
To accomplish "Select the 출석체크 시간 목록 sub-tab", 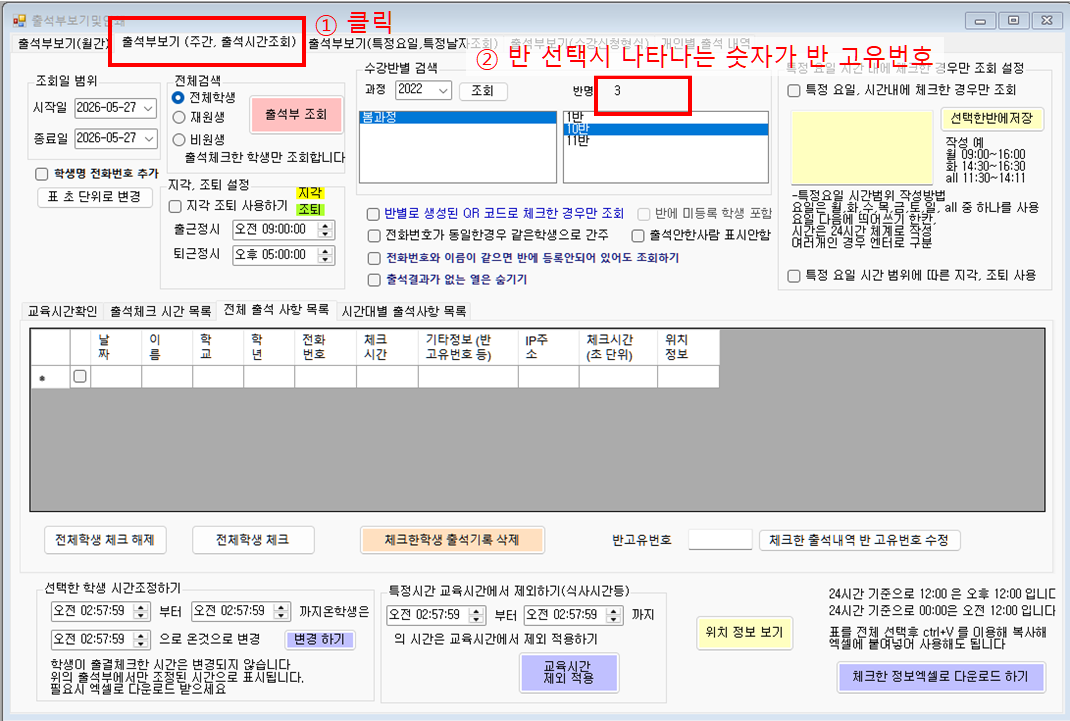I will click(x=160, y=311).
